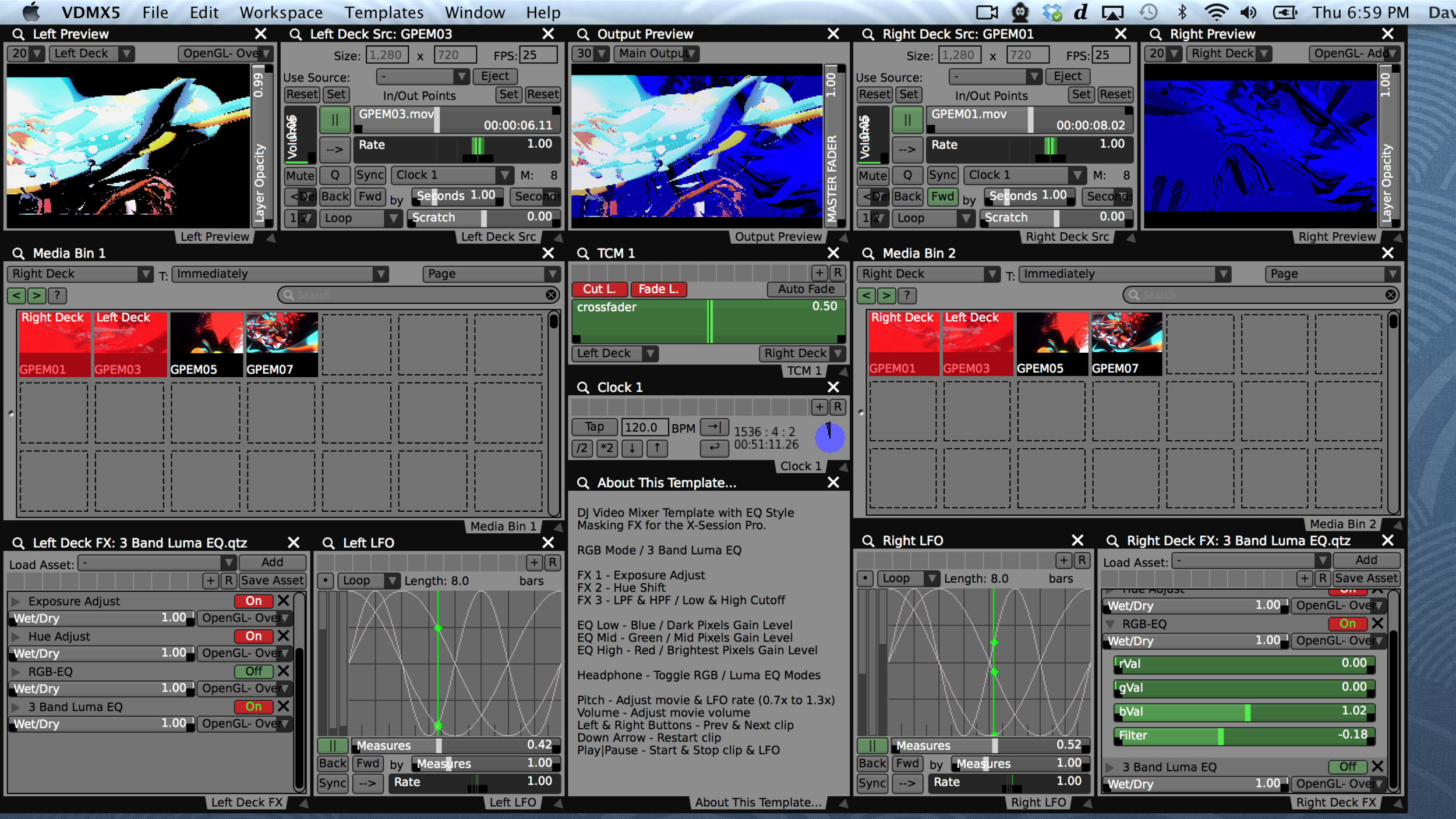1456x819 pixels.
Task: Eject the source in Left Deck Src
Action: coord(495,76)
